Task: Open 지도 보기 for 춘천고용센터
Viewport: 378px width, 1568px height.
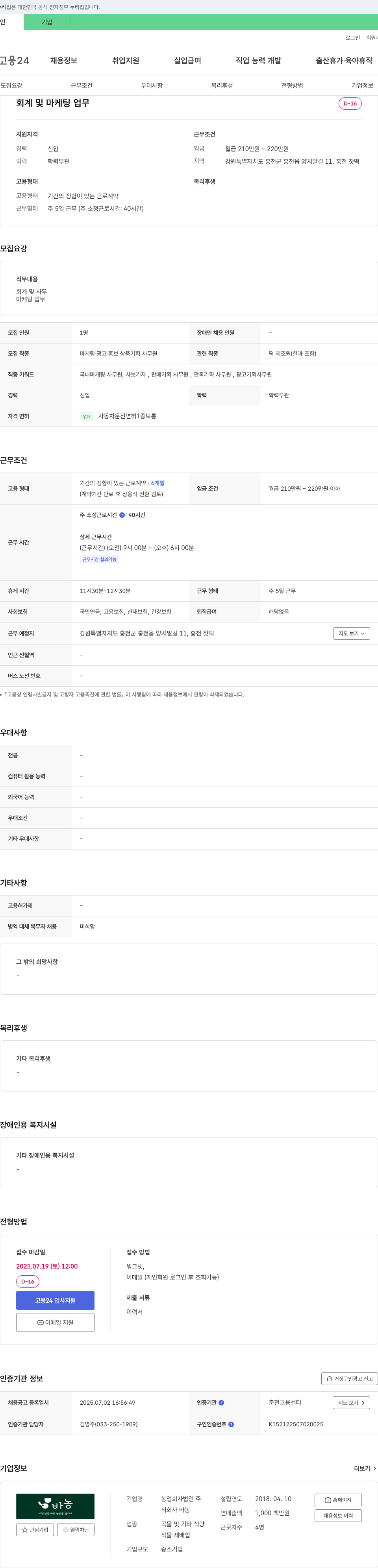Action: tap(351, 1402)
